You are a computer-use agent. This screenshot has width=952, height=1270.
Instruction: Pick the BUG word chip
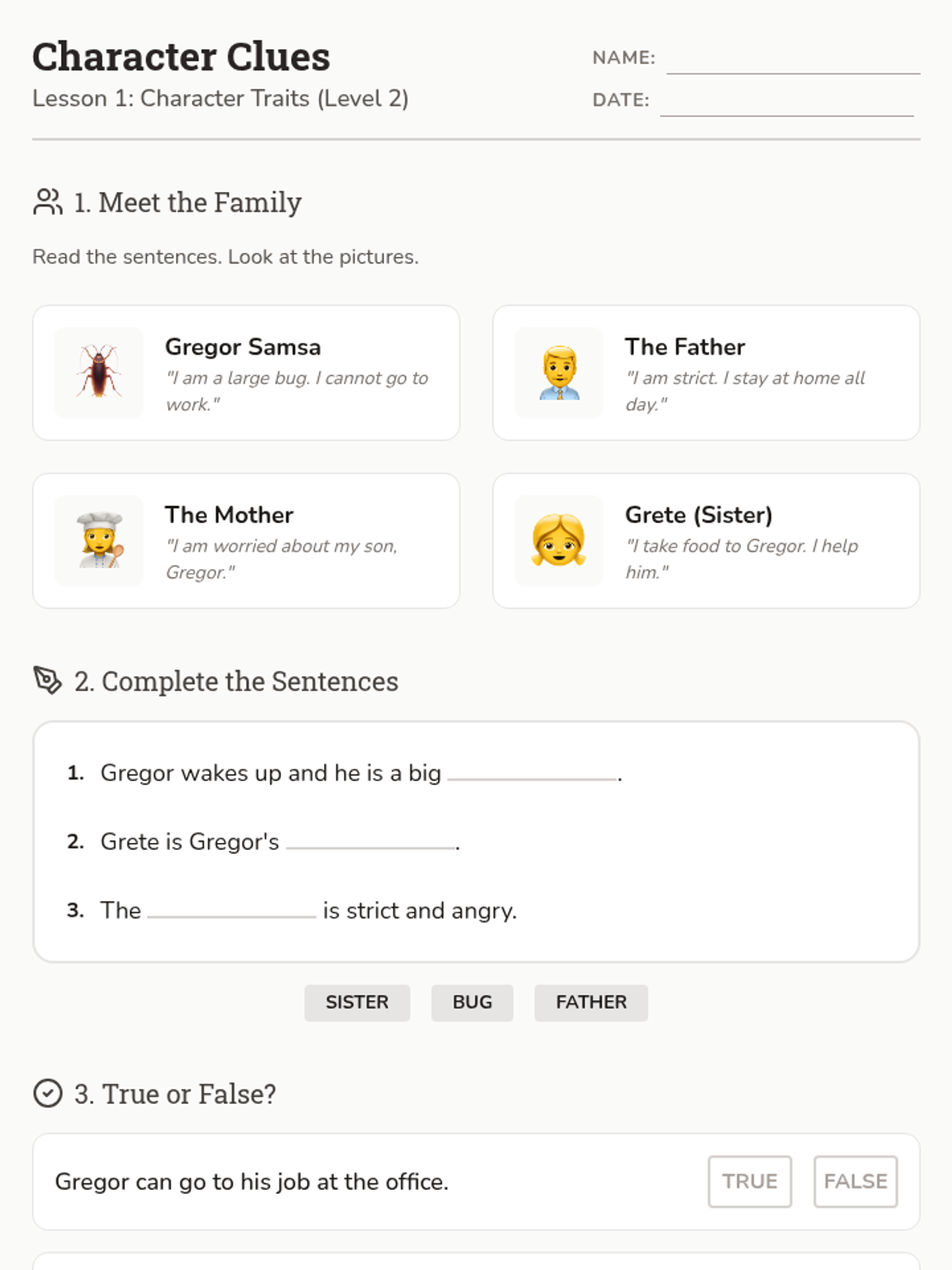click(x=472, y=1003)
